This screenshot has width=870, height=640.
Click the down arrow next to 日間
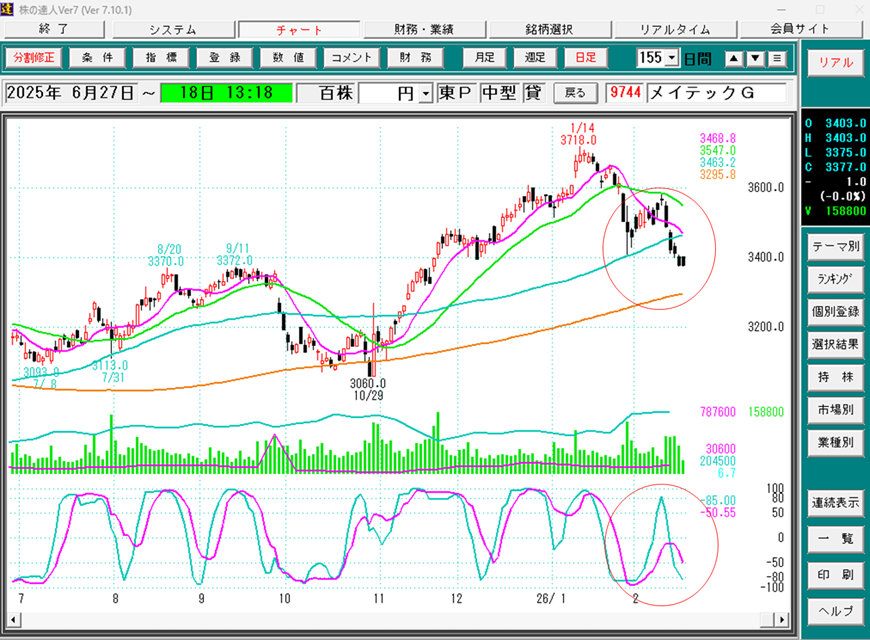click(755, 58)
